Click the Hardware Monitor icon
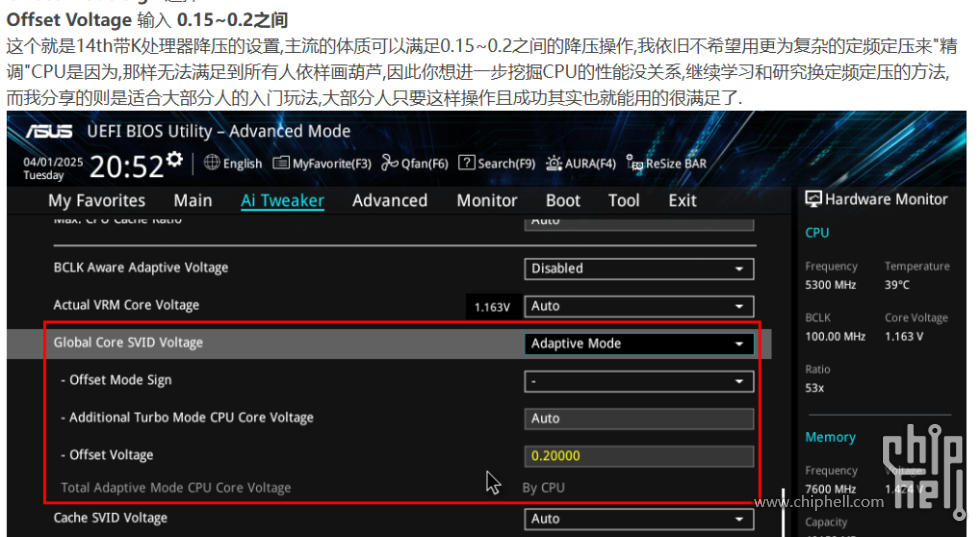The width and height of the screenshot is (980, 537). pos(813,199)
